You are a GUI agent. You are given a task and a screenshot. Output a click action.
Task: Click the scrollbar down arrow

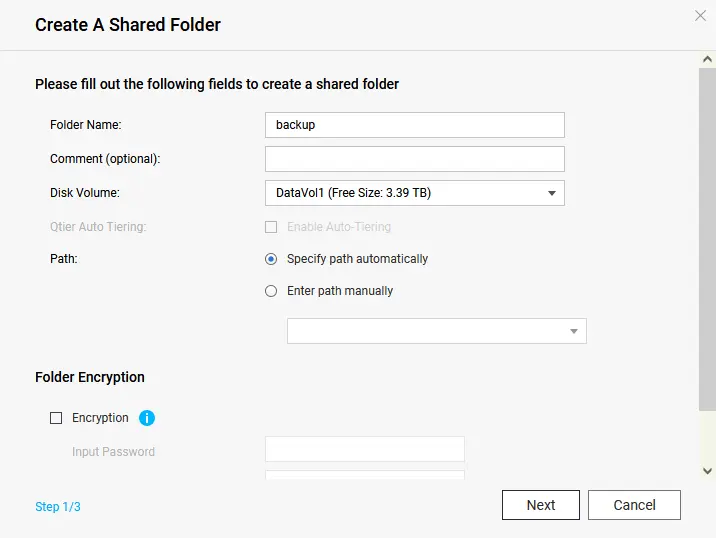coord(707,471)
